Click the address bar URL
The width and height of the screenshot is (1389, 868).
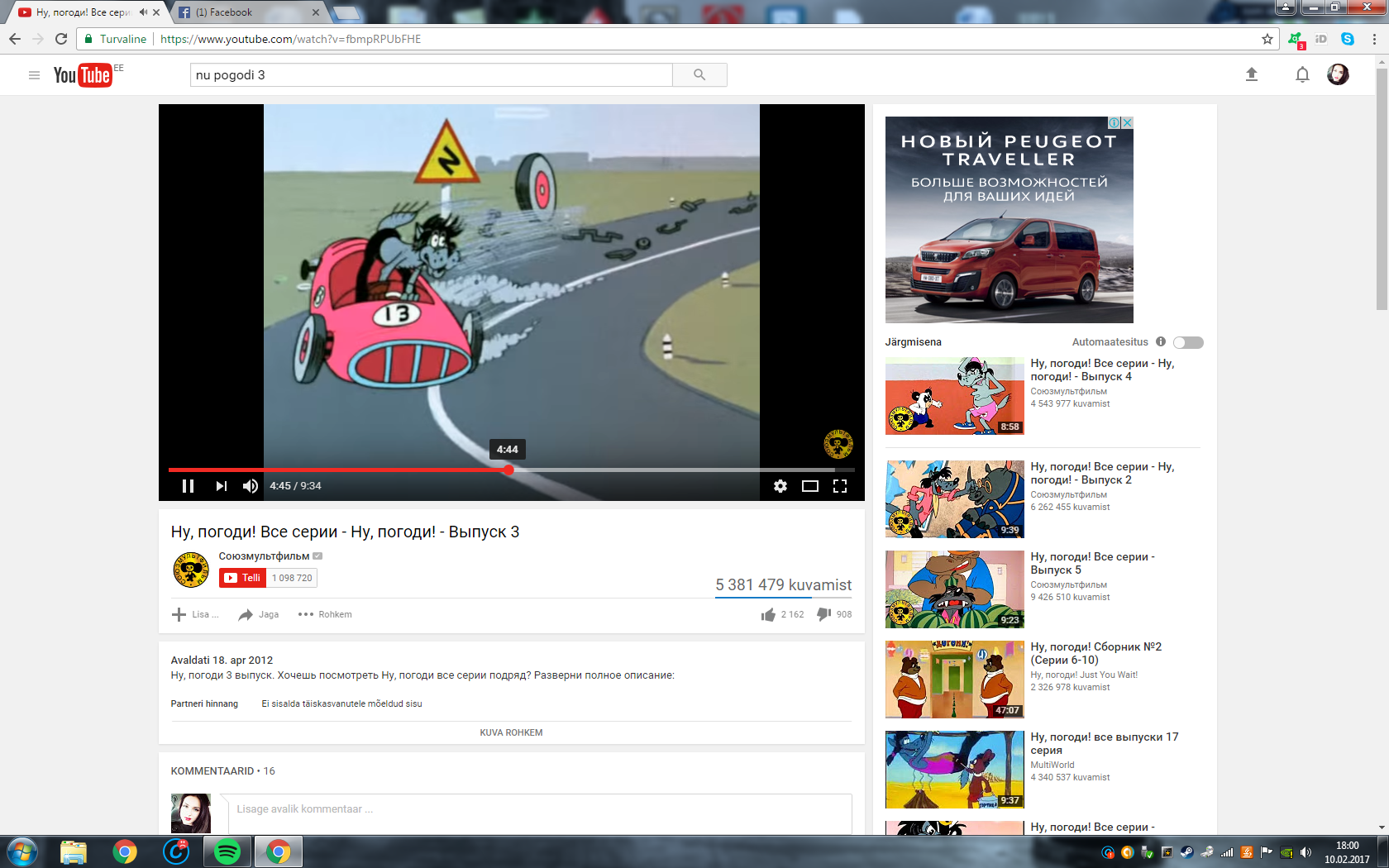pos(290,39)
